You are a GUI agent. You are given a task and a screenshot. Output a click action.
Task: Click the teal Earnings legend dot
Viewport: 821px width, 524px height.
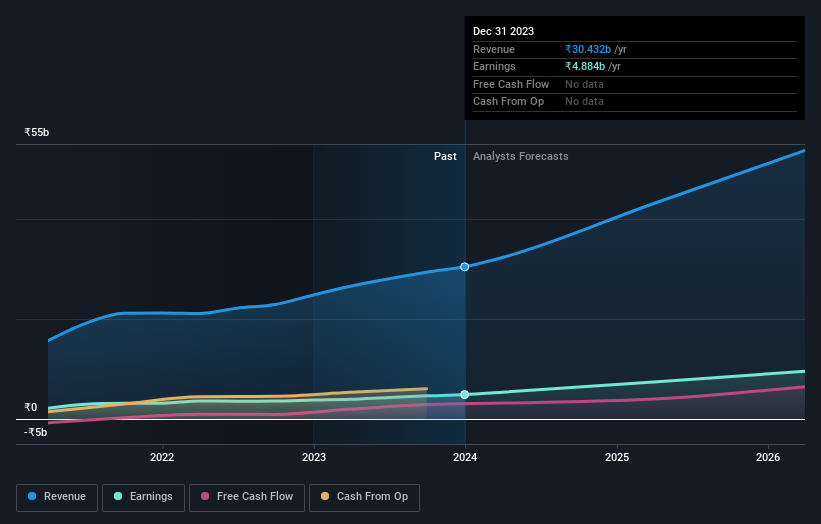click(118, 496)
